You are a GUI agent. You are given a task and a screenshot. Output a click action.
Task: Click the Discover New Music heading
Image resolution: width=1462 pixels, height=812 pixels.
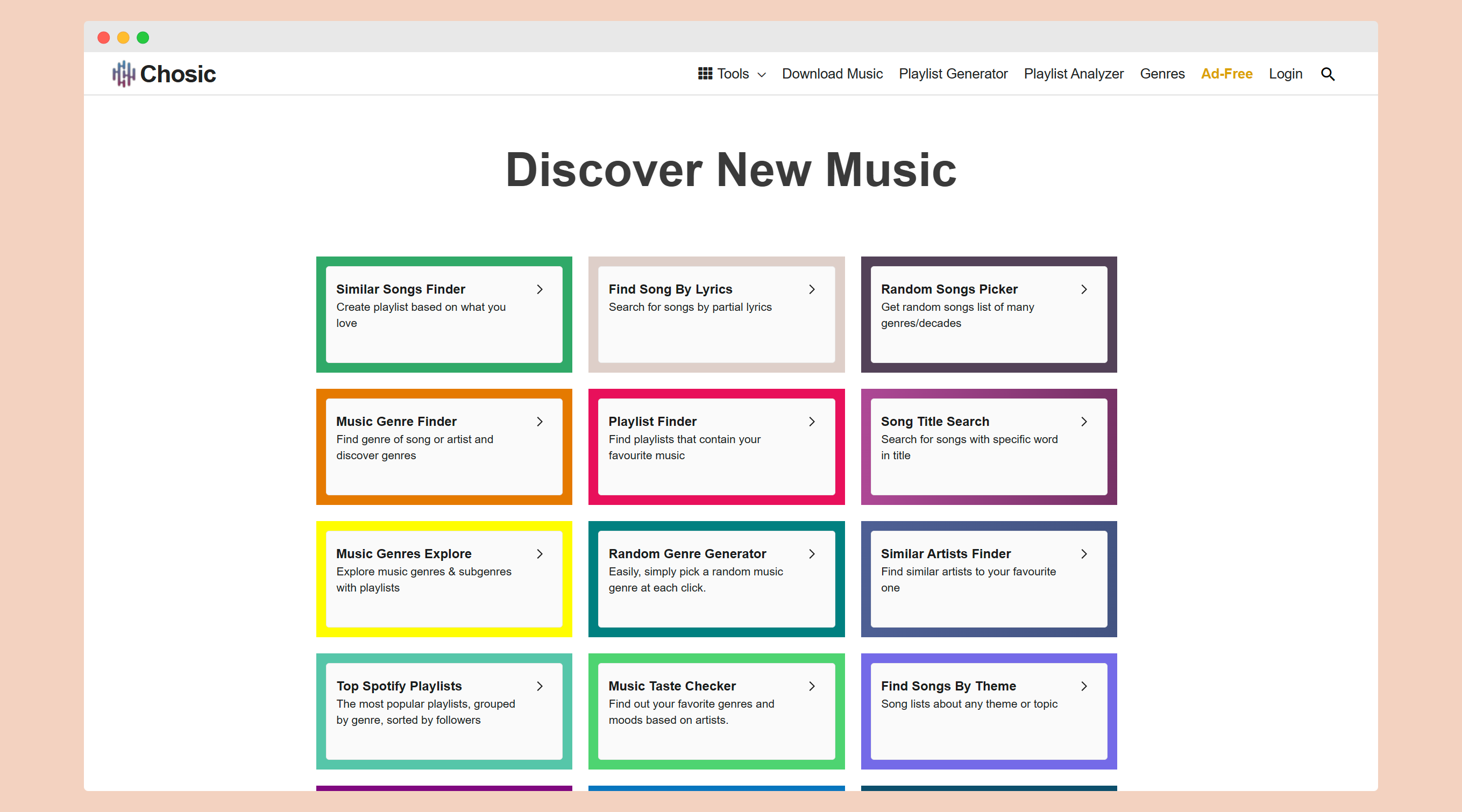[x=730, y=170]
